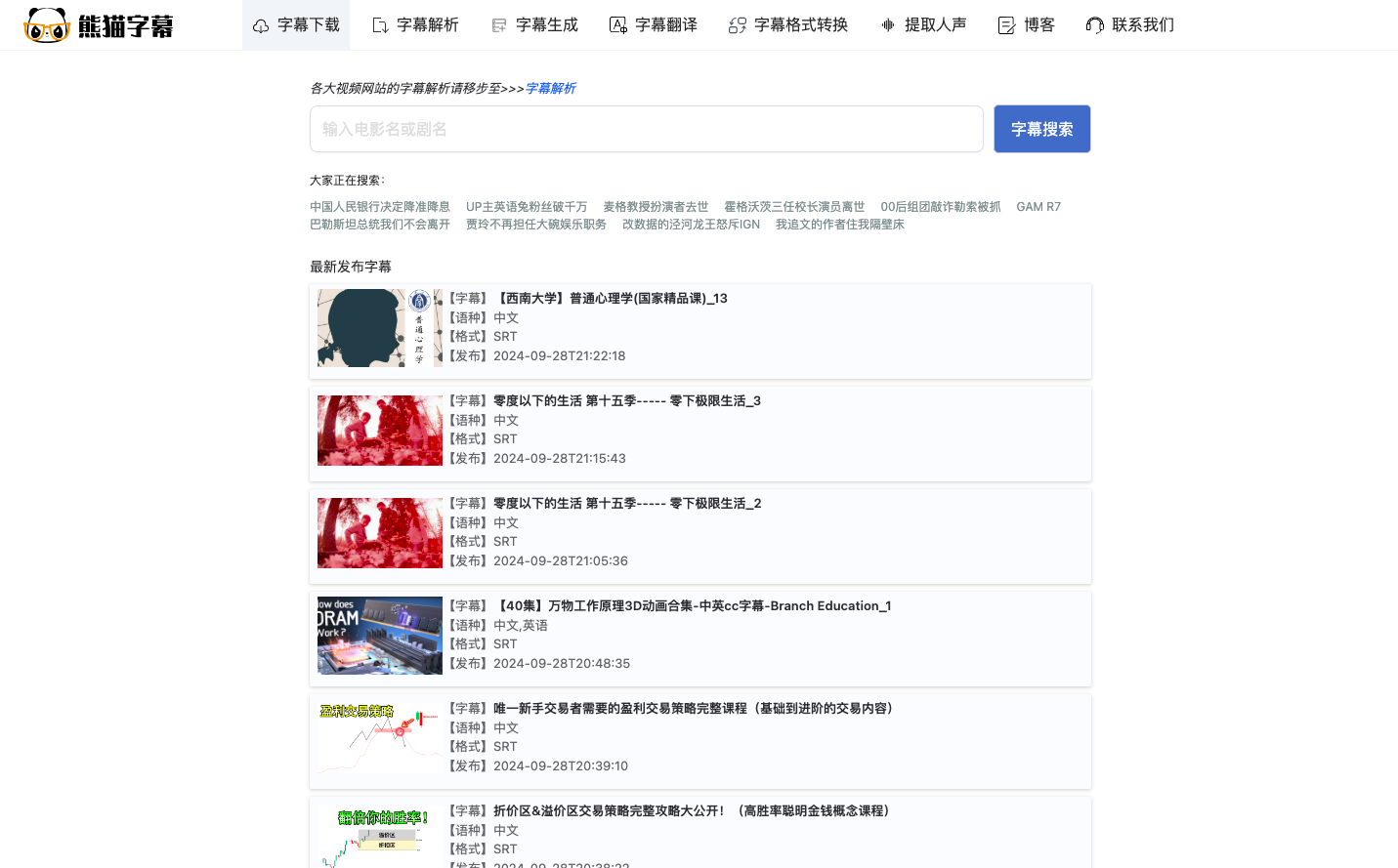Click the cloud download icon for 字幕下载

261,25
